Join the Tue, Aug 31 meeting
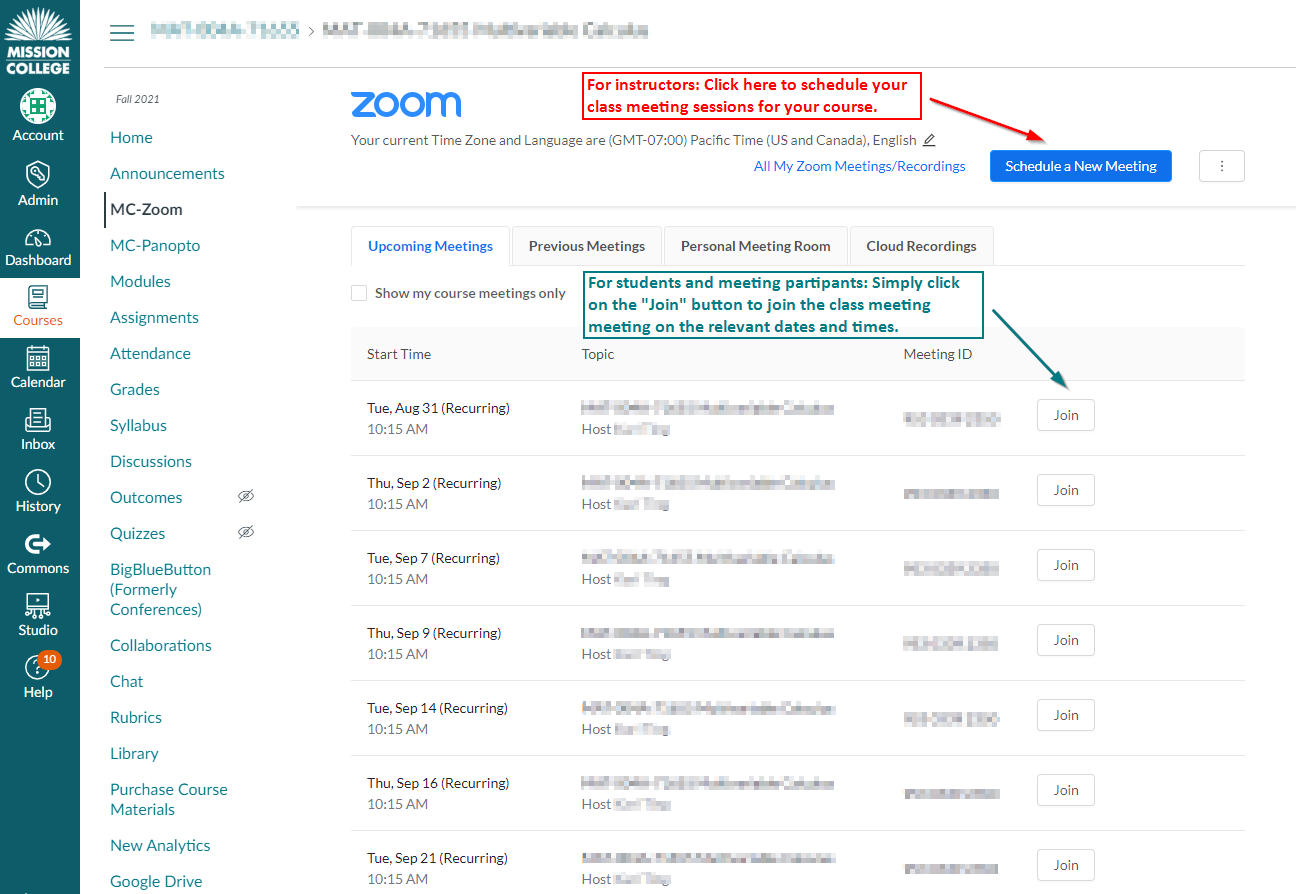Screen dimensions: 1296x894 (1066, 415)
